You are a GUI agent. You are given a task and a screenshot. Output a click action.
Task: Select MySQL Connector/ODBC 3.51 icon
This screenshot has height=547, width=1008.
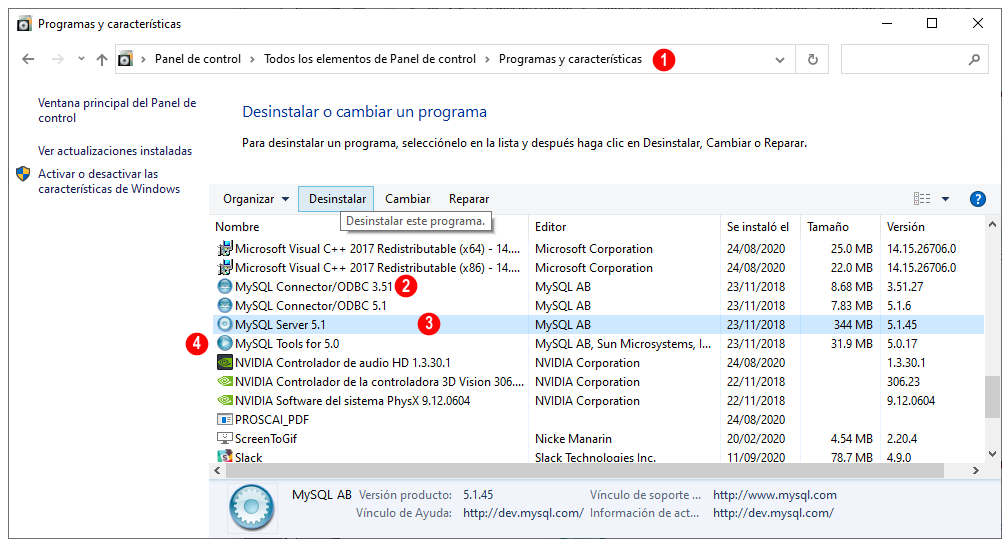tap(224, 287)
